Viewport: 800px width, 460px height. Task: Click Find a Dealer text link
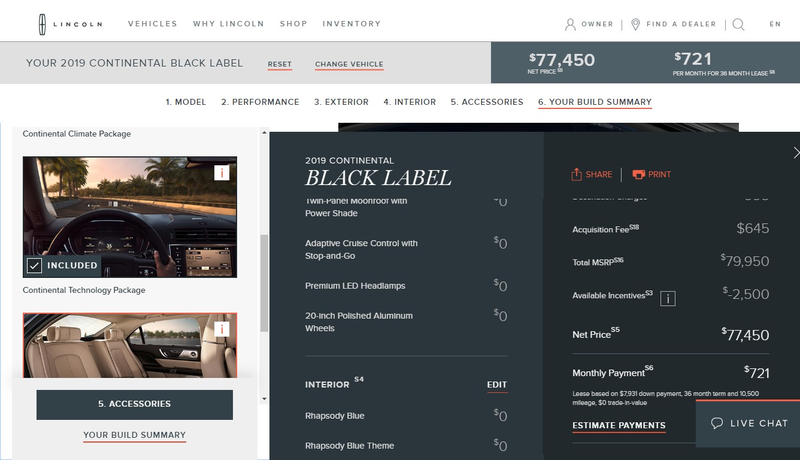(x=681, y=24)
